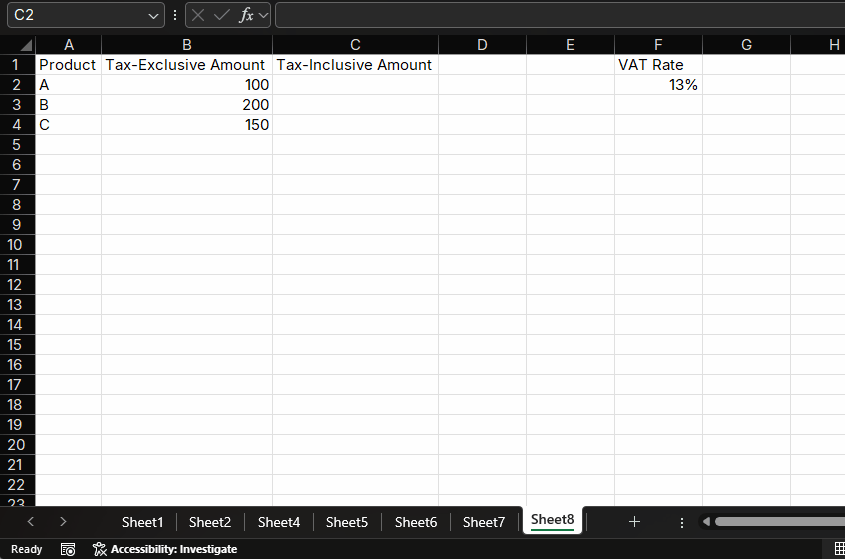Click product cell 'C' in row 4
The width and height of the screenshot is (845, 559).
68,125
